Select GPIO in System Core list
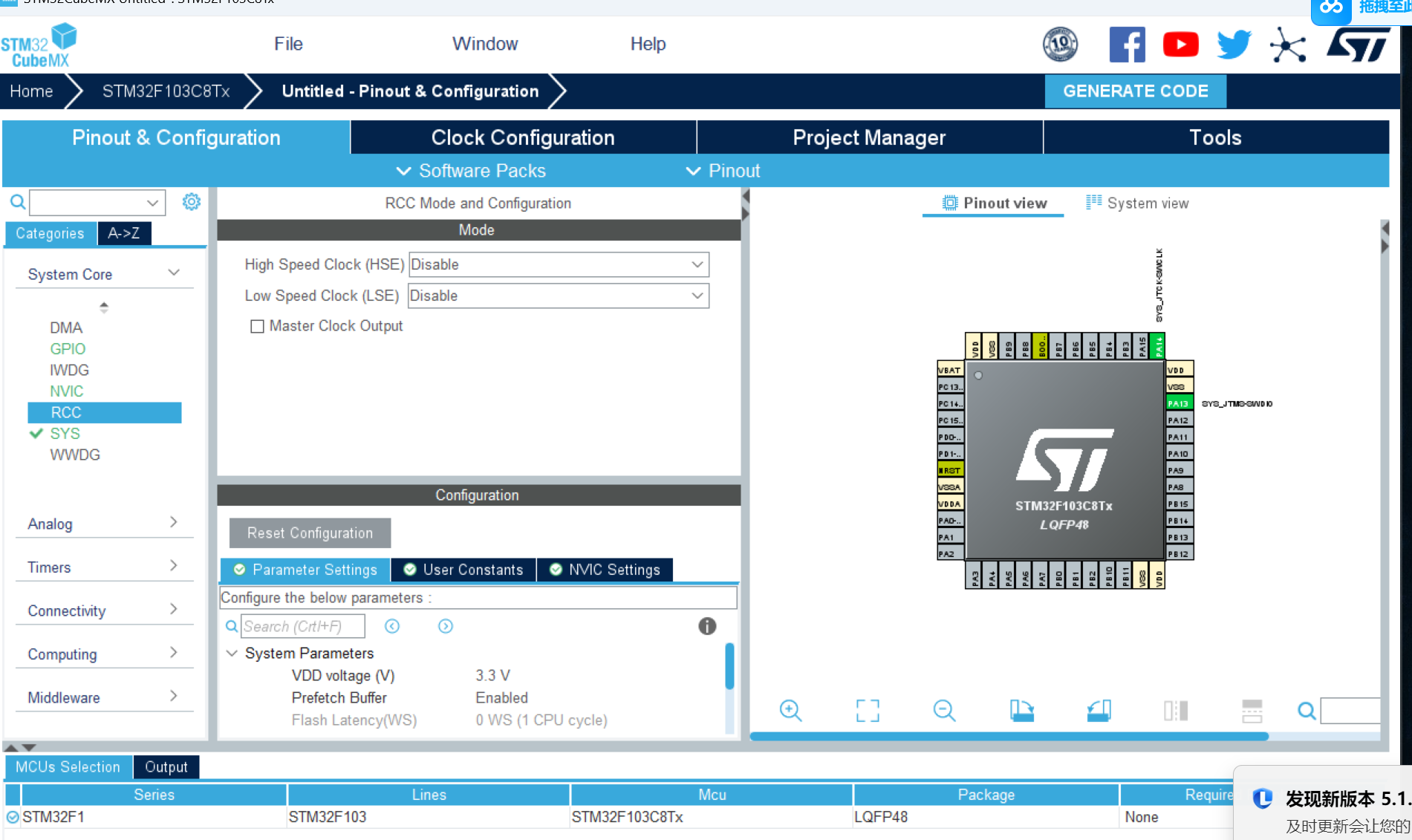Screen dimensions: 1412x840 pos(68,349)
